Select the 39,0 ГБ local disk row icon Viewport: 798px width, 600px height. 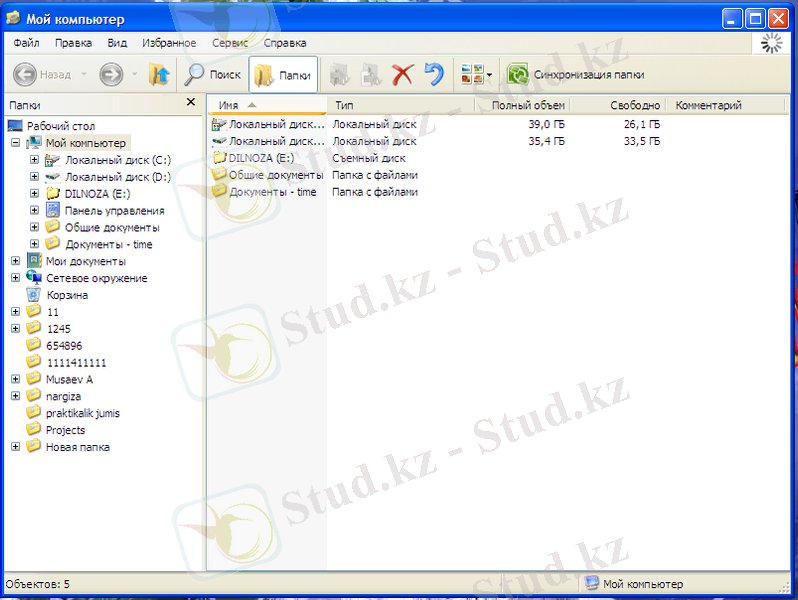219,124
